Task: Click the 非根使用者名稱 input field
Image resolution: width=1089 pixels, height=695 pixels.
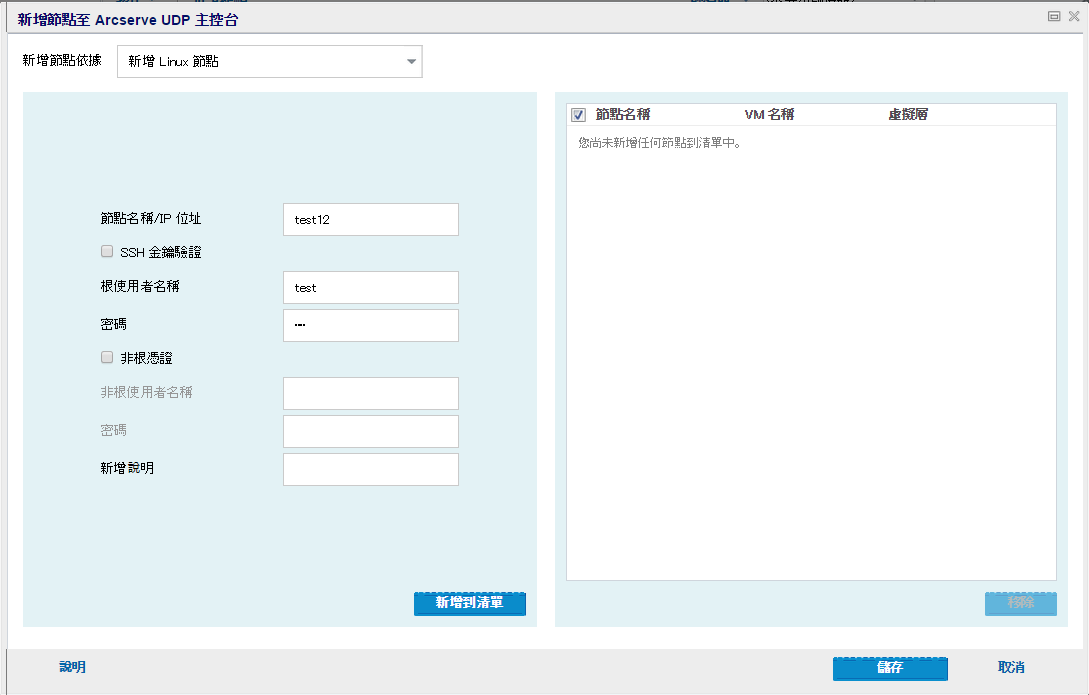Action: tap(371, 394)
